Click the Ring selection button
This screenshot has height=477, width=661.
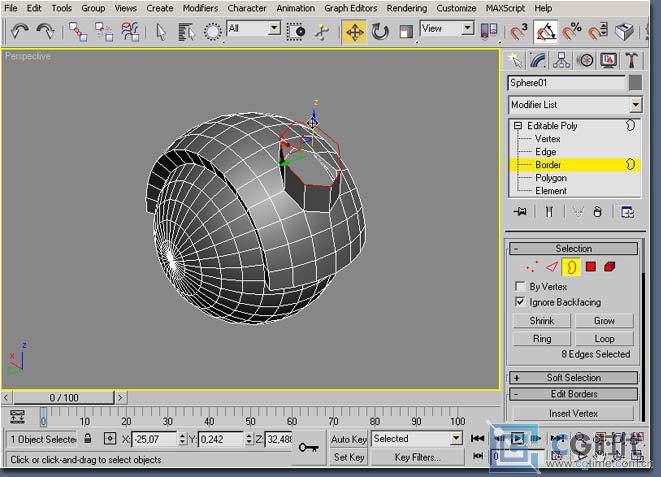pos(542,338)
